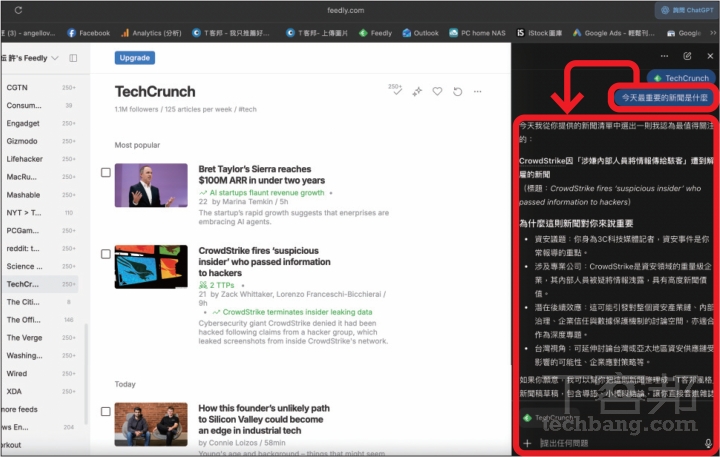Click the microphone icon in chat input

[709, 443]
